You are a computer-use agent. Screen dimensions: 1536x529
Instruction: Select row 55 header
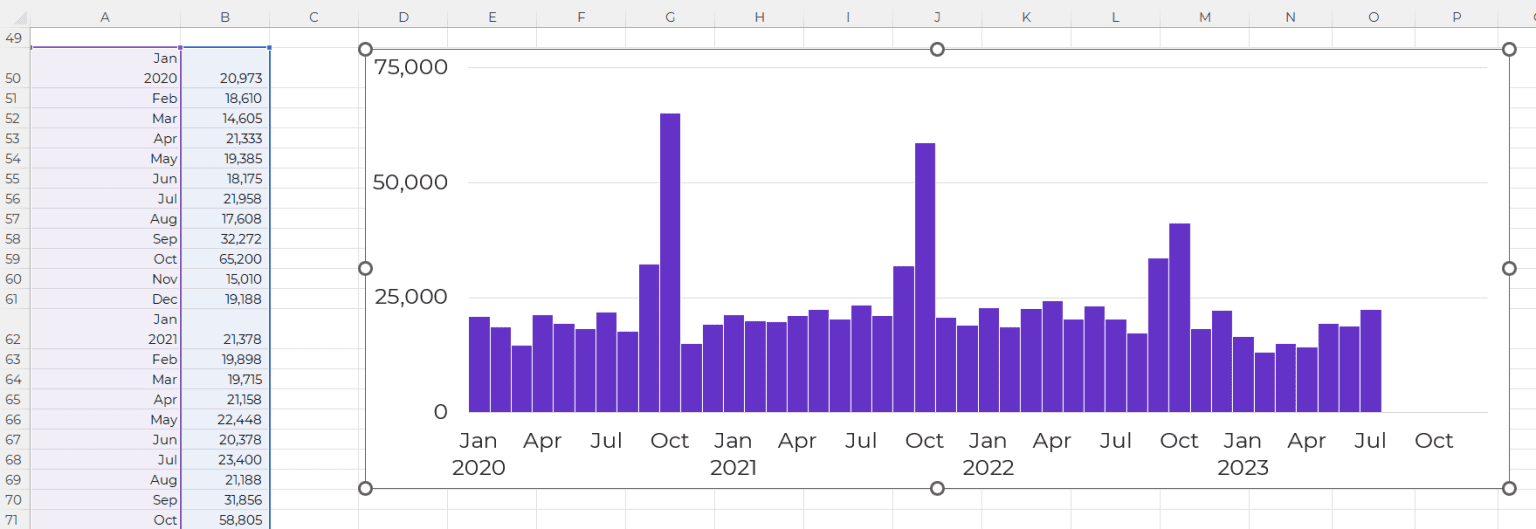coord(14,178)
